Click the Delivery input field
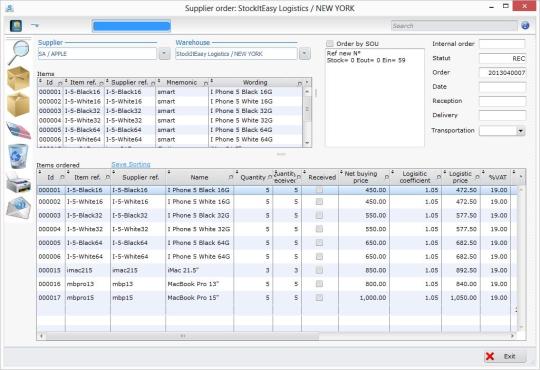The image size is (540, 370). click(x=502, y=115)
